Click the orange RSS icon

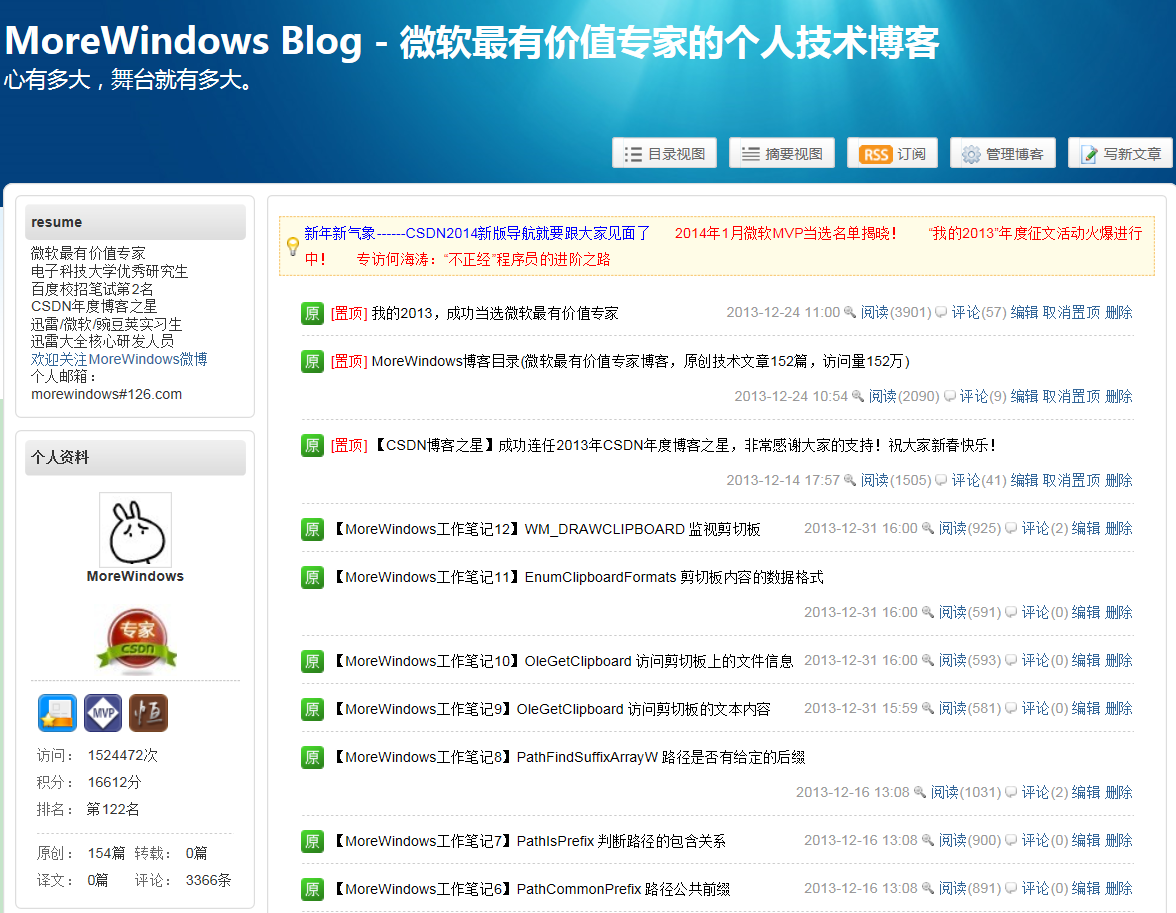point(875,155)
